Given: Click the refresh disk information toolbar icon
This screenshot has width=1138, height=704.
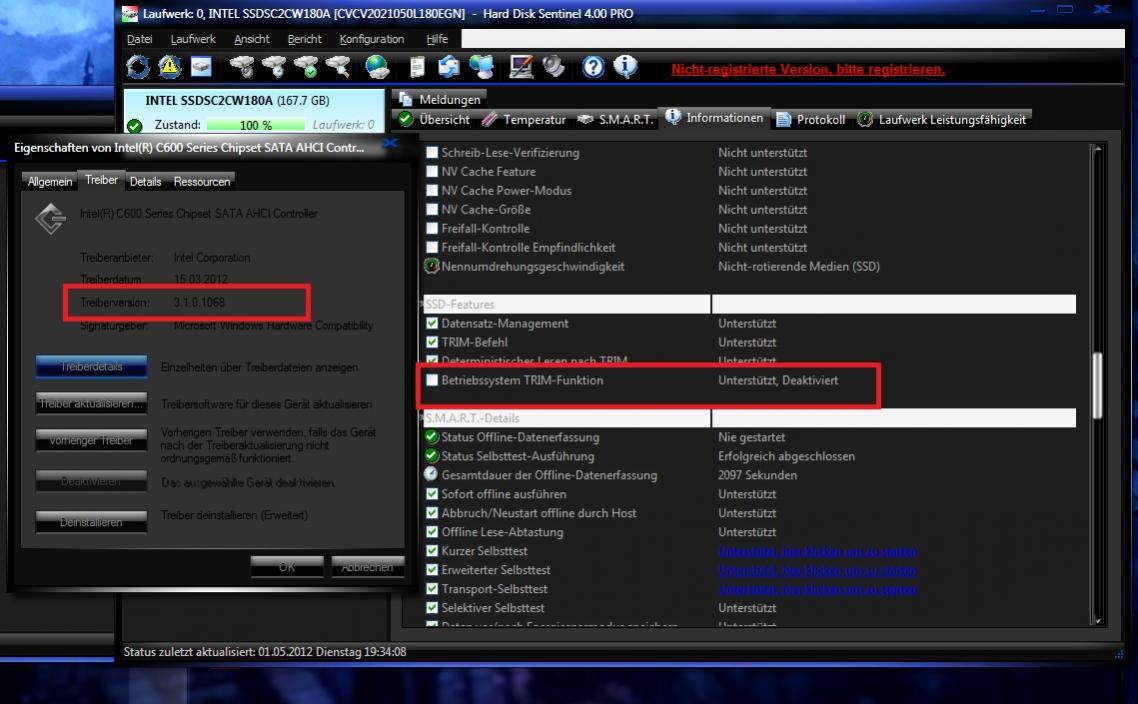Looking at the screenshot, I should click(x=137, y=67).
